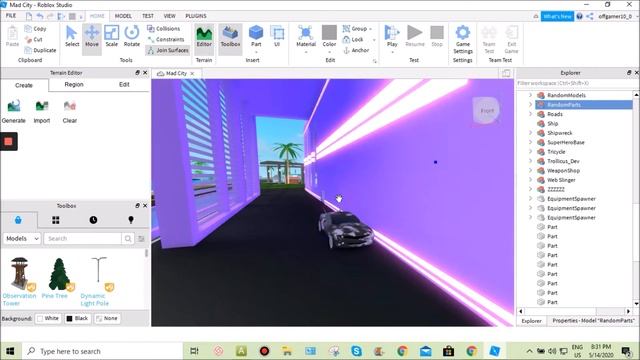
Task: Choose the Scale tool
Action: (x=111, y=36)
